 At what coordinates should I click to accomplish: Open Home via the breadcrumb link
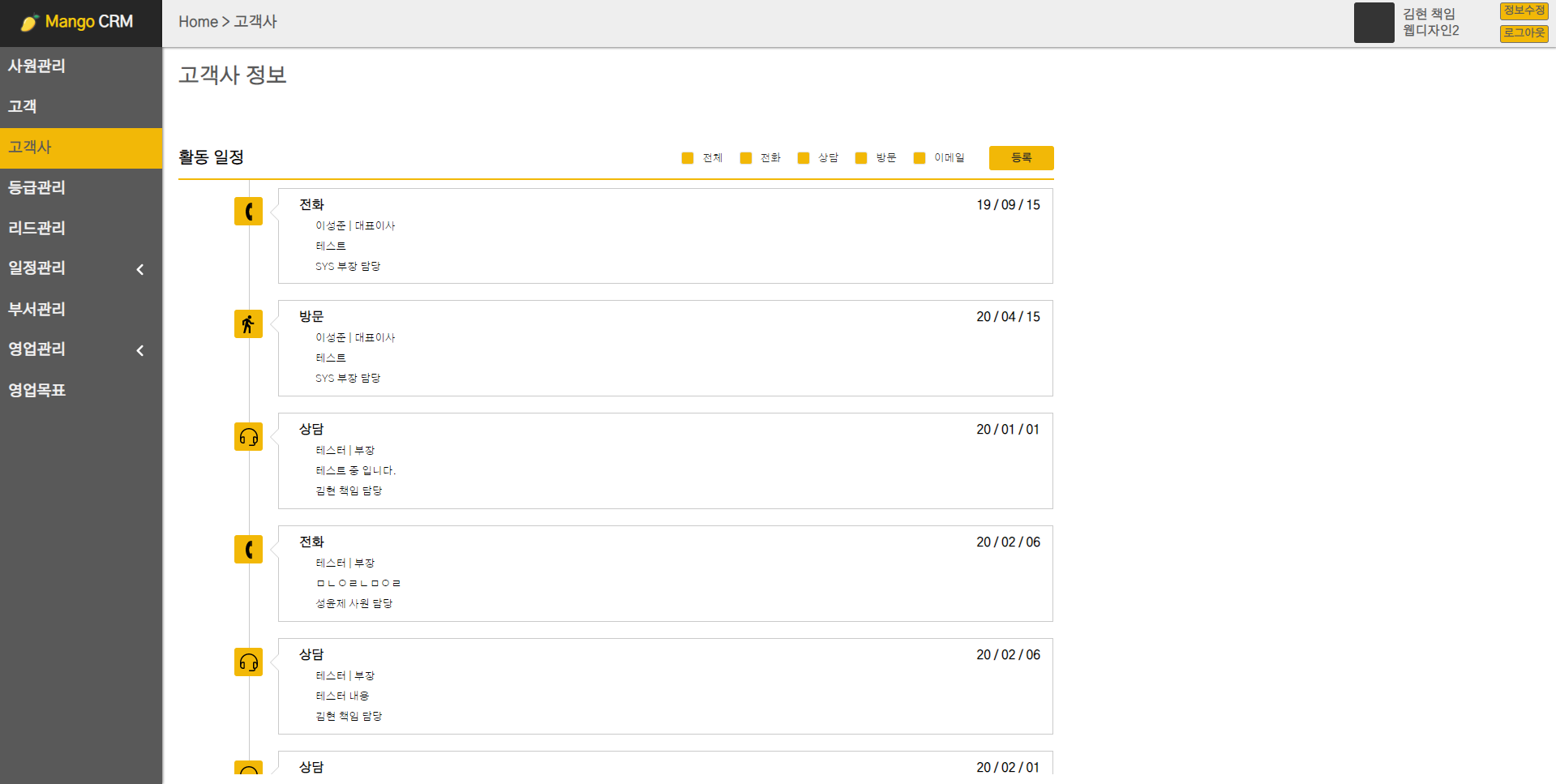(x=197, y=22)
